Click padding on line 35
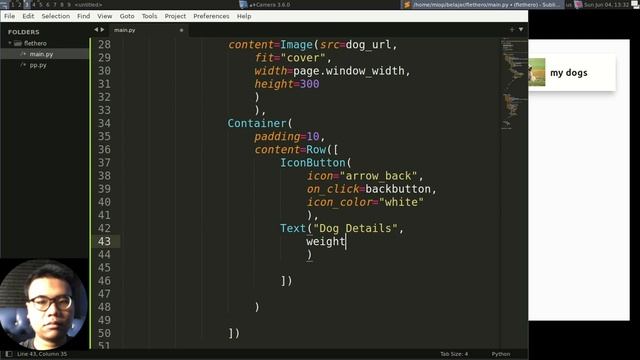640x360 pixels. point(277,137)
